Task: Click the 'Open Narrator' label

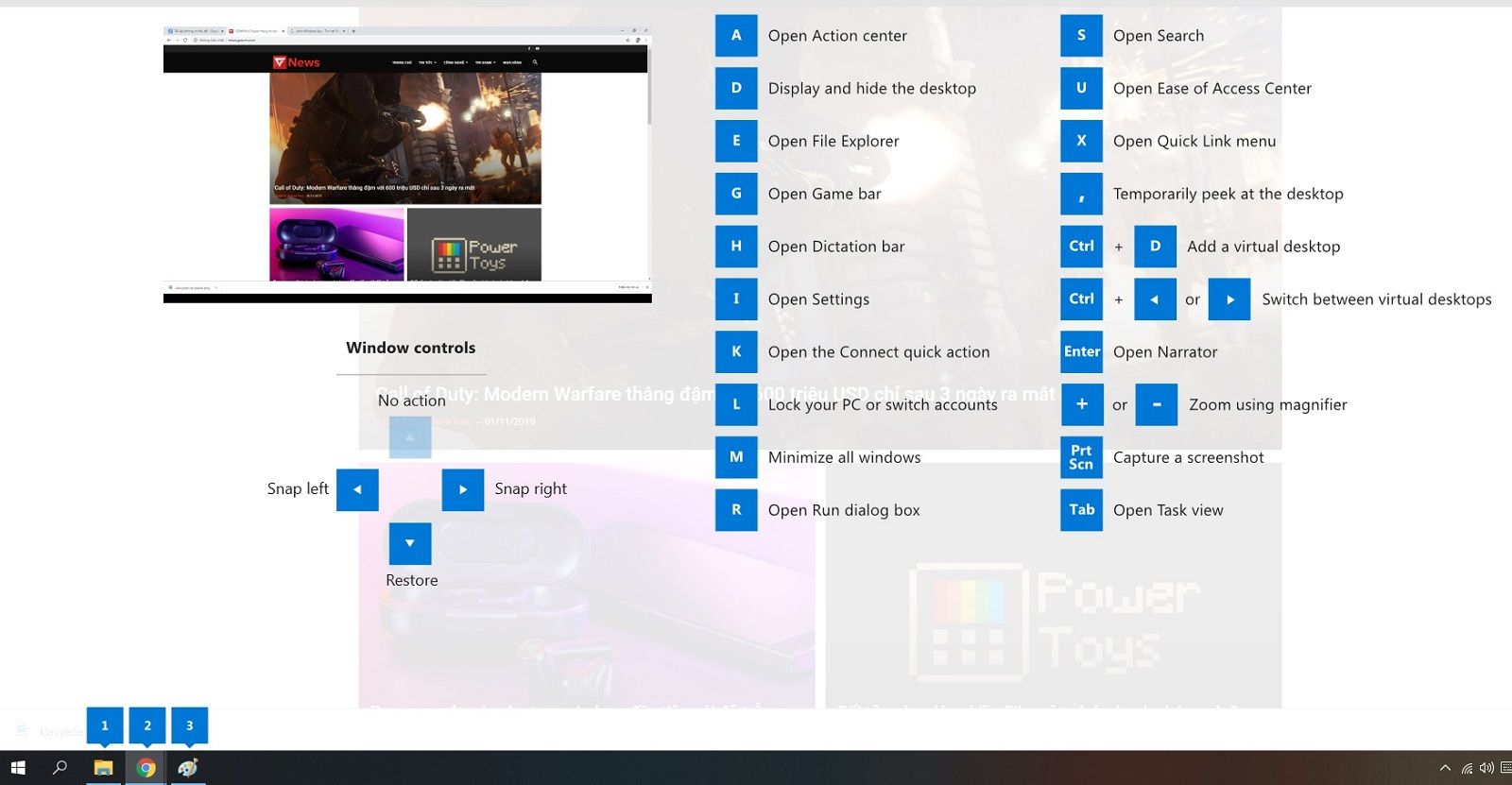Action: click(1165, 351)
